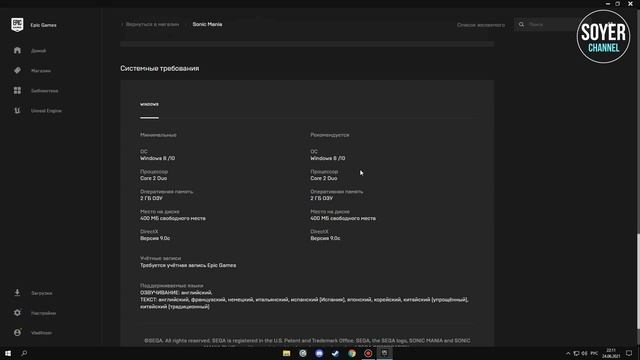Select the Unreal Engine sidebar label

[x=46, y=111]
